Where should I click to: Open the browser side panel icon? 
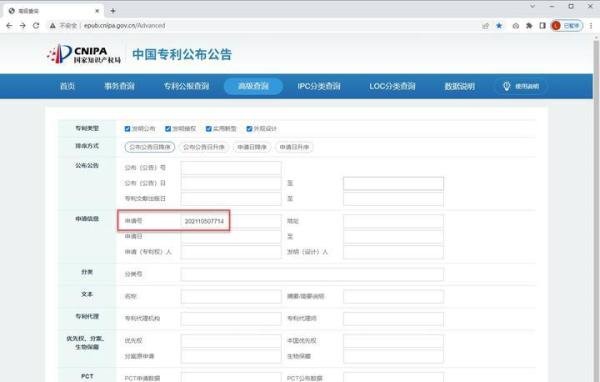[542, 26]
